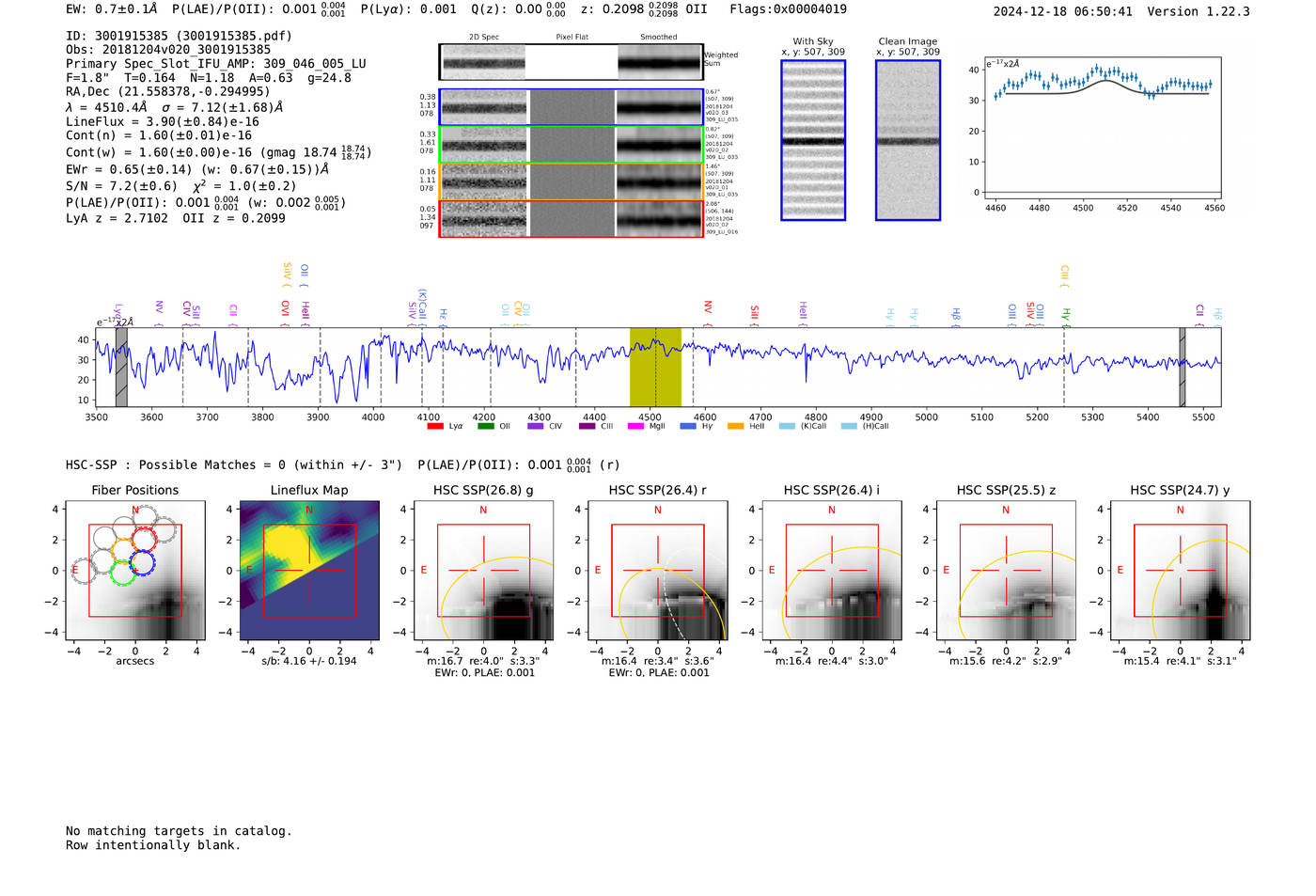Select the HSC SSP(24.7) y image
The image size is (1316, 896).
point(1180,570)
